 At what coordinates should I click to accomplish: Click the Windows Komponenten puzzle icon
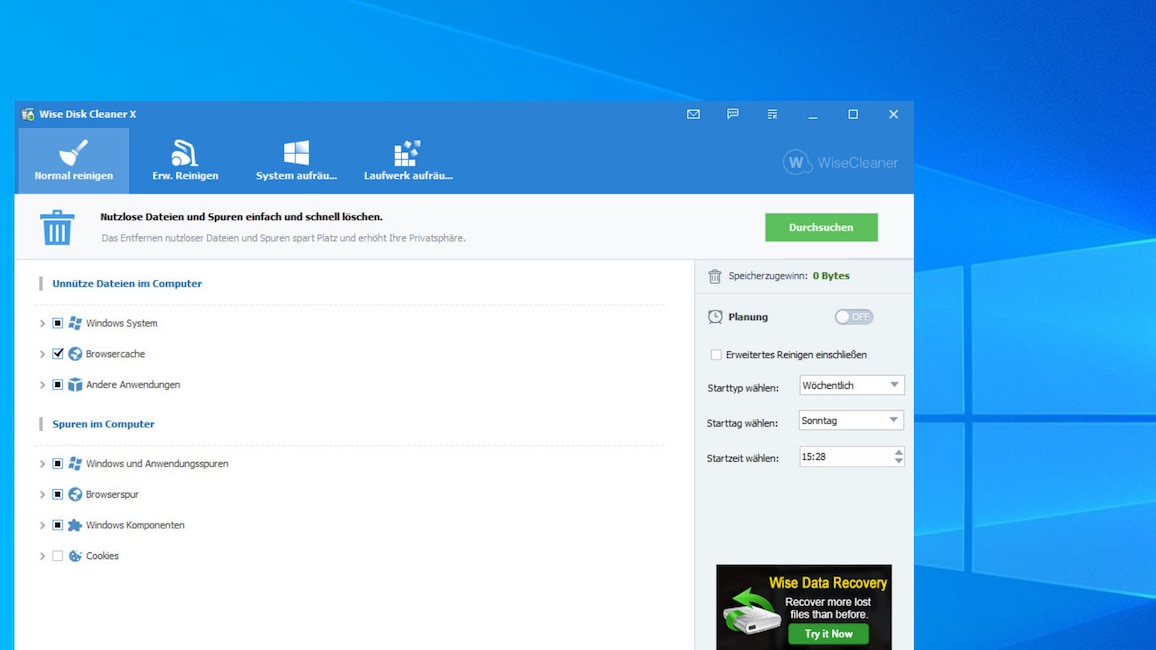coord(75,525)
